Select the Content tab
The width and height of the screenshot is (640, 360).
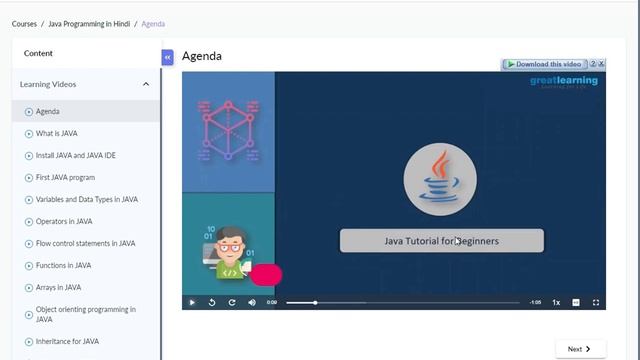click(x=38, y=53)
